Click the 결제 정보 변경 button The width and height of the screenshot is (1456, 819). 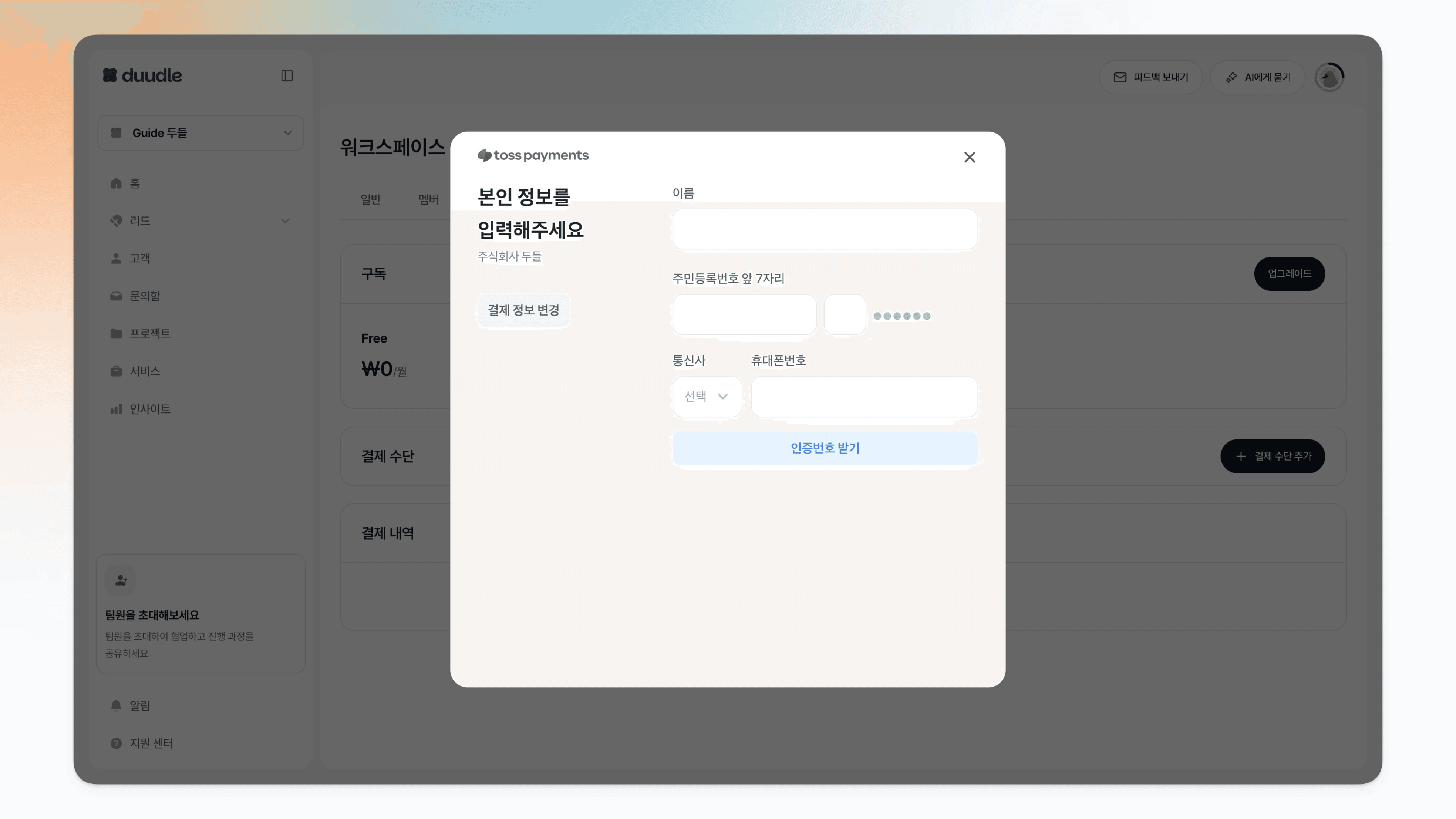[x=523, y=310]
